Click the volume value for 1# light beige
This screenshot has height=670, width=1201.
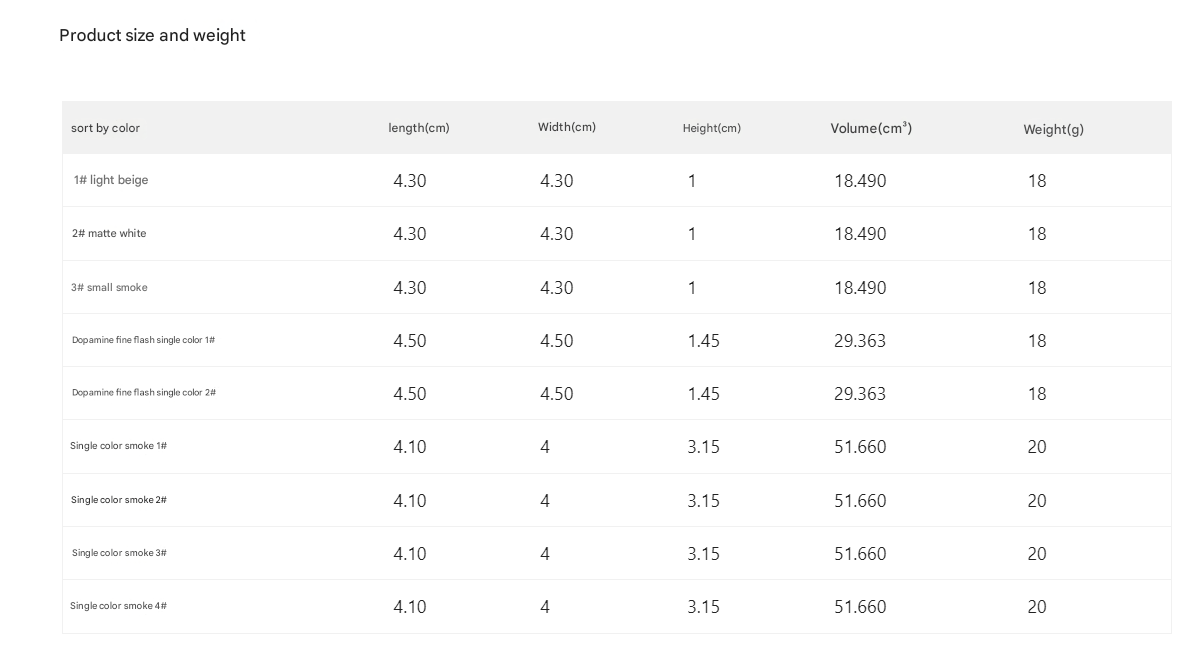(860, 181)
